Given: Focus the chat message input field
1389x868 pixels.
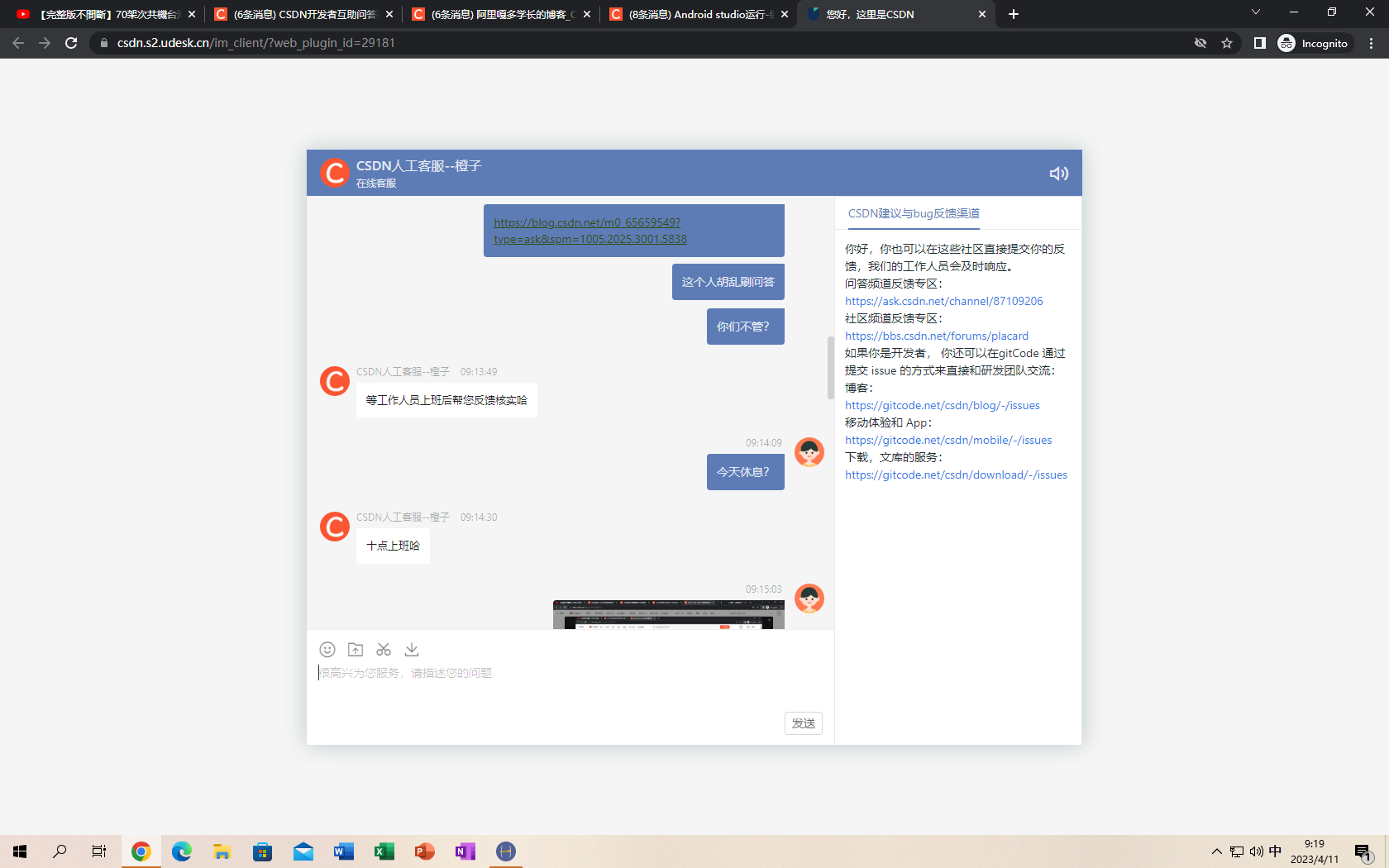Looking at the screenshot, I should pos(570,674).
